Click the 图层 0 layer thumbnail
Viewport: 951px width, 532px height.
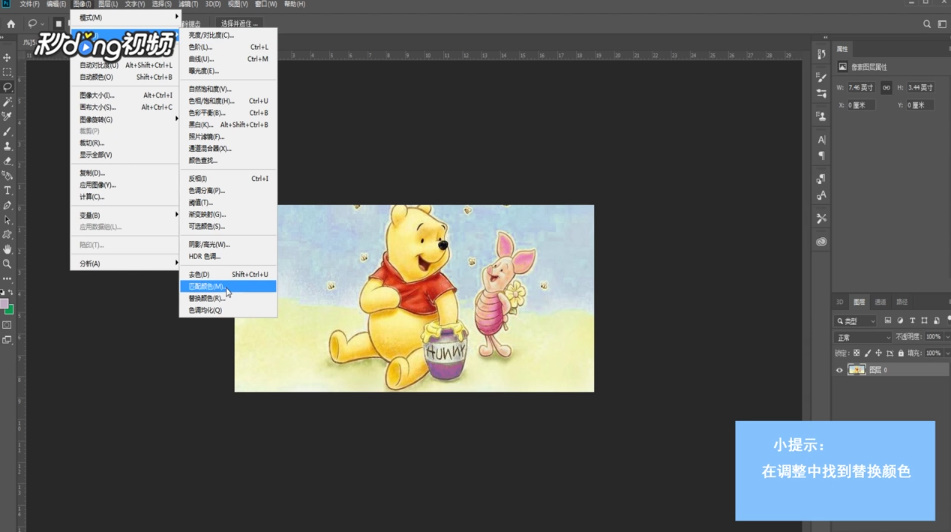point(856,370)
